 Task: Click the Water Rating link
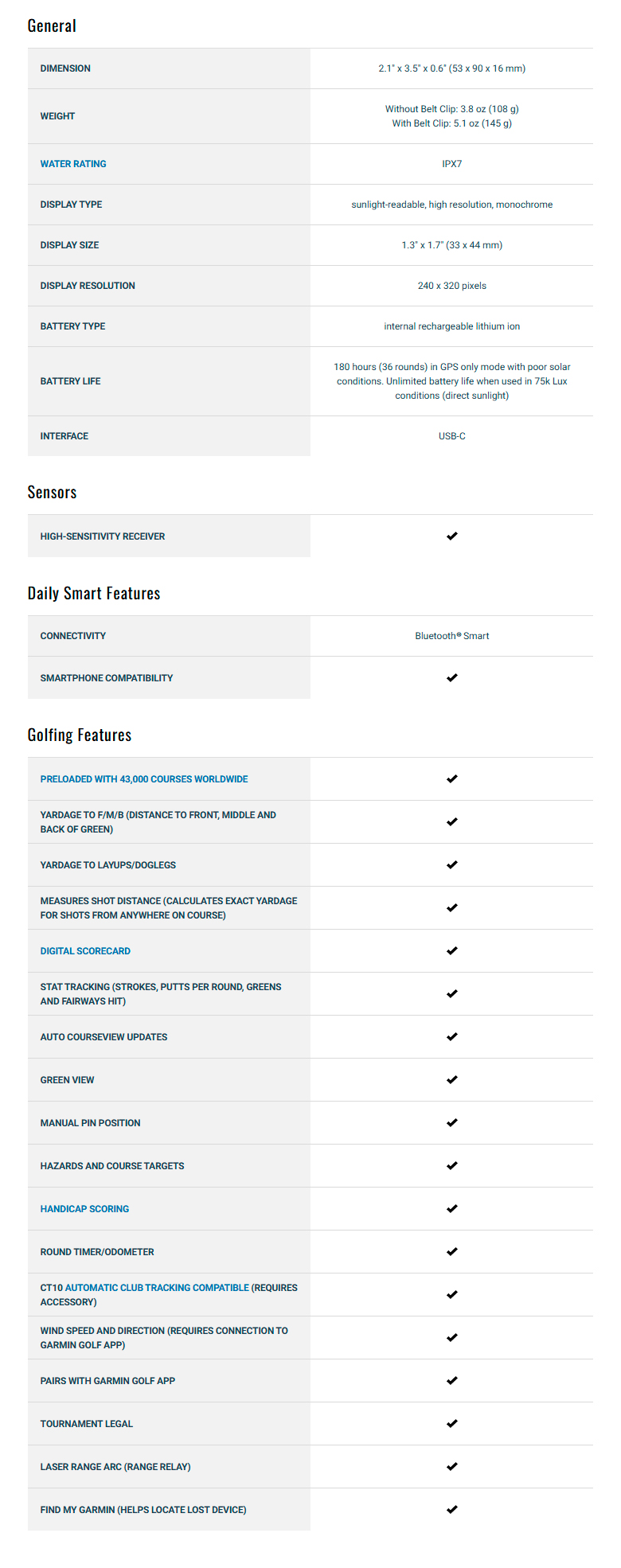tap(73, 164)
